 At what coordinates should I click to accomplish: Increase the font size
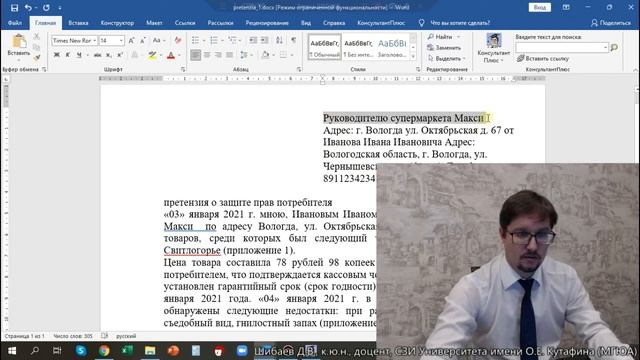pos(131,40)
